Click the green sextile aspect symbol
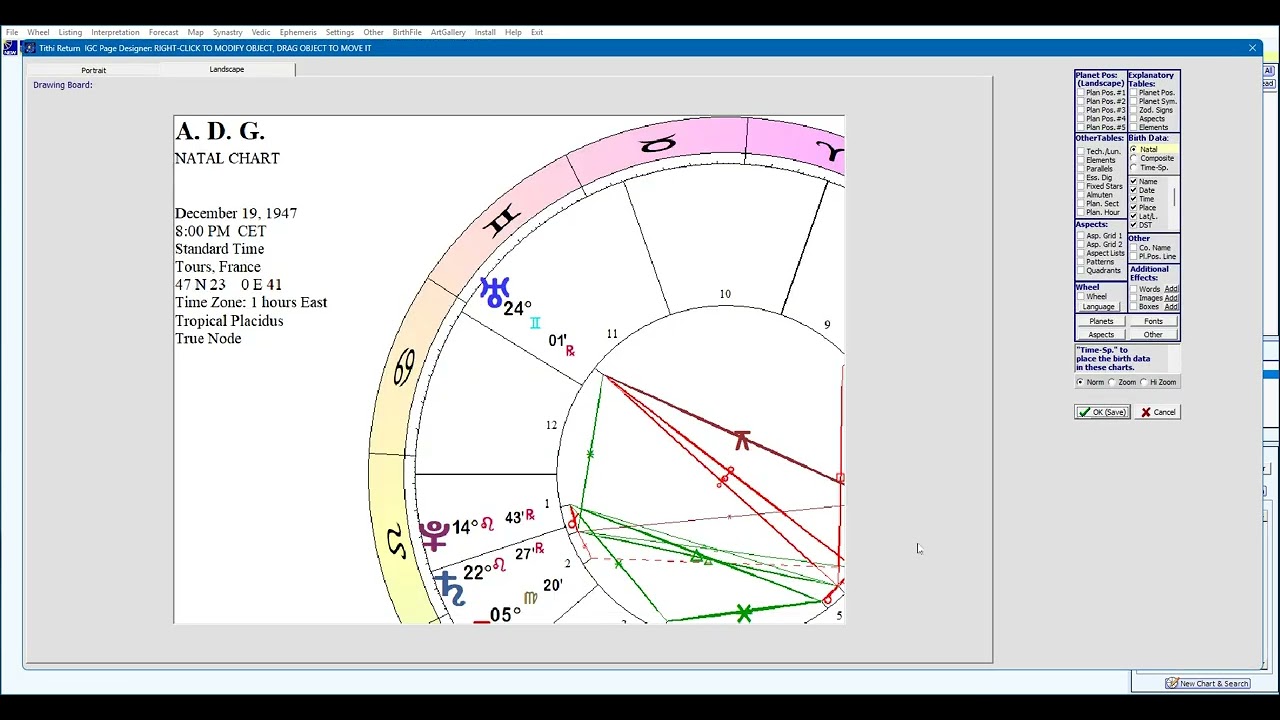This screenshot has width=1280, height=720. click(743, 613)
